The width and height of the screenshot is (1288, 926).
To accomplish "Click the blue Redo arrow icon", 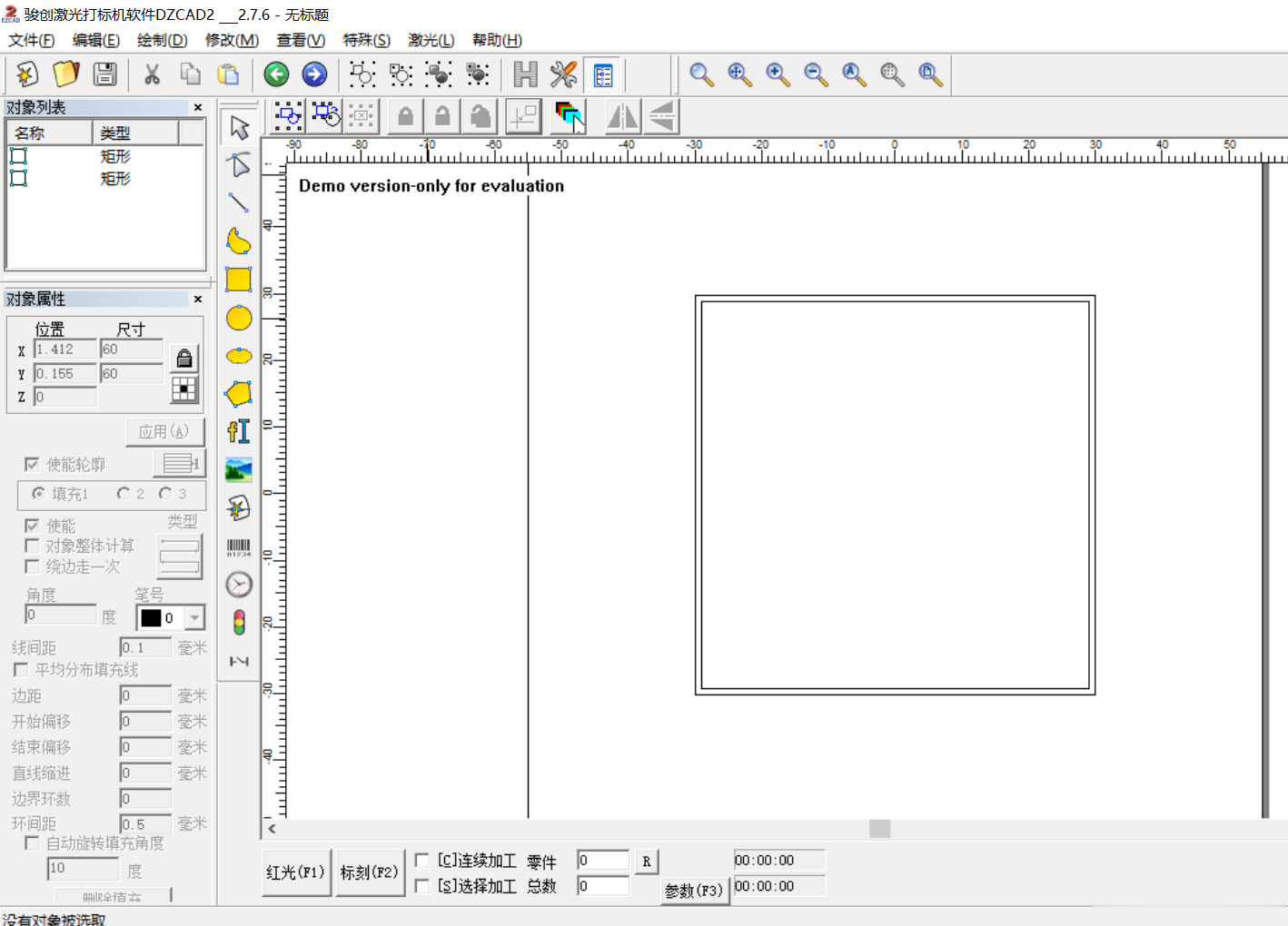I will coord(314,74).
